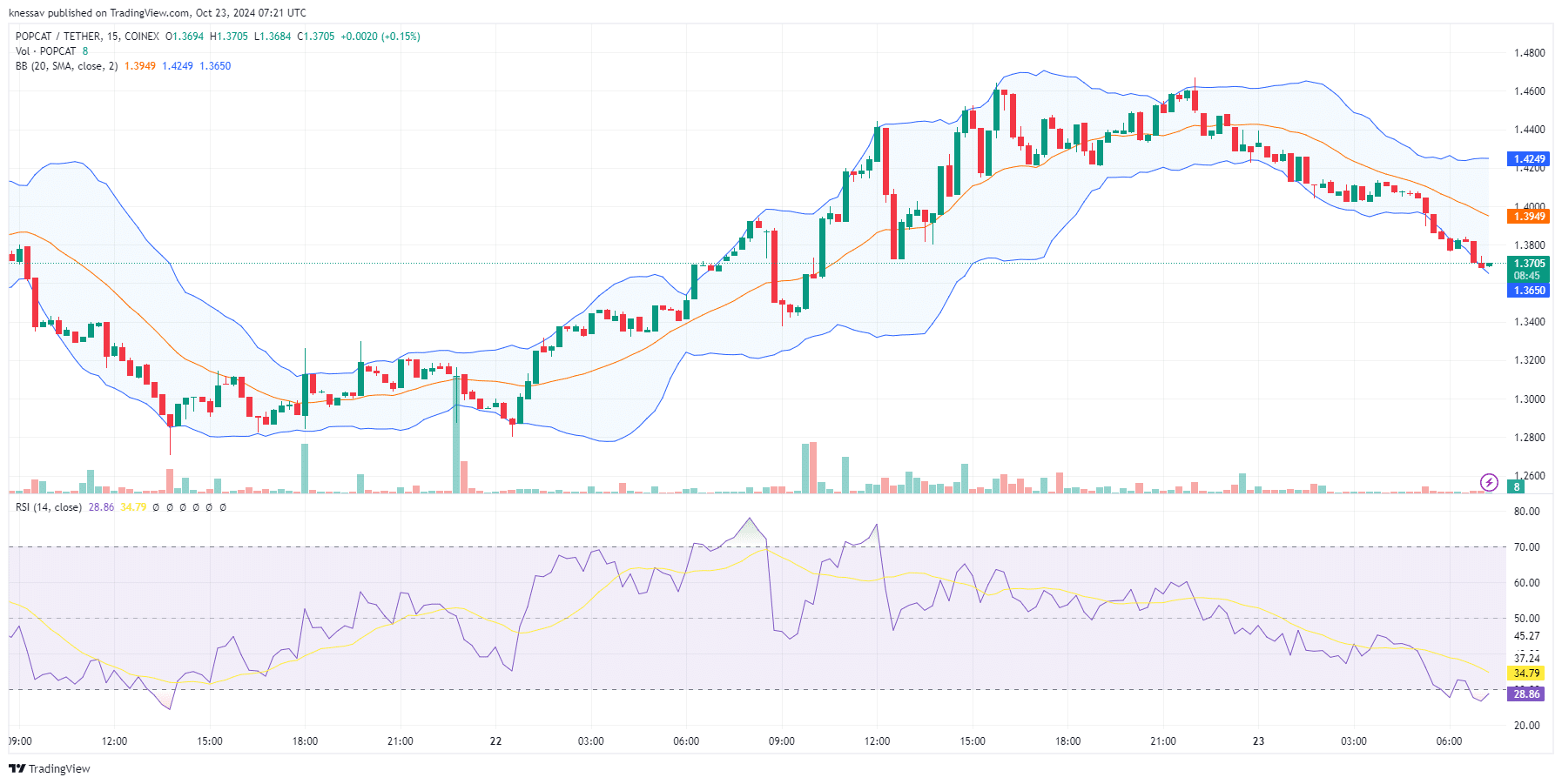
Task: Click the close value C1.3705
Action: (316, 37)
